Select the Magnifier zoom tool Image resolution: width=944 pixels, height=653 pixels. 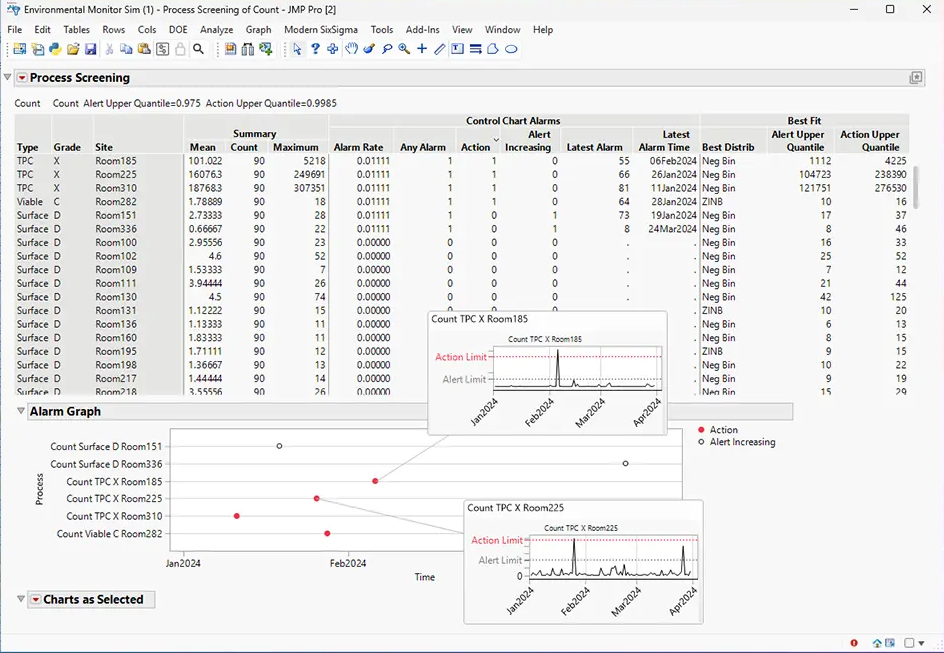click(404, 49)
